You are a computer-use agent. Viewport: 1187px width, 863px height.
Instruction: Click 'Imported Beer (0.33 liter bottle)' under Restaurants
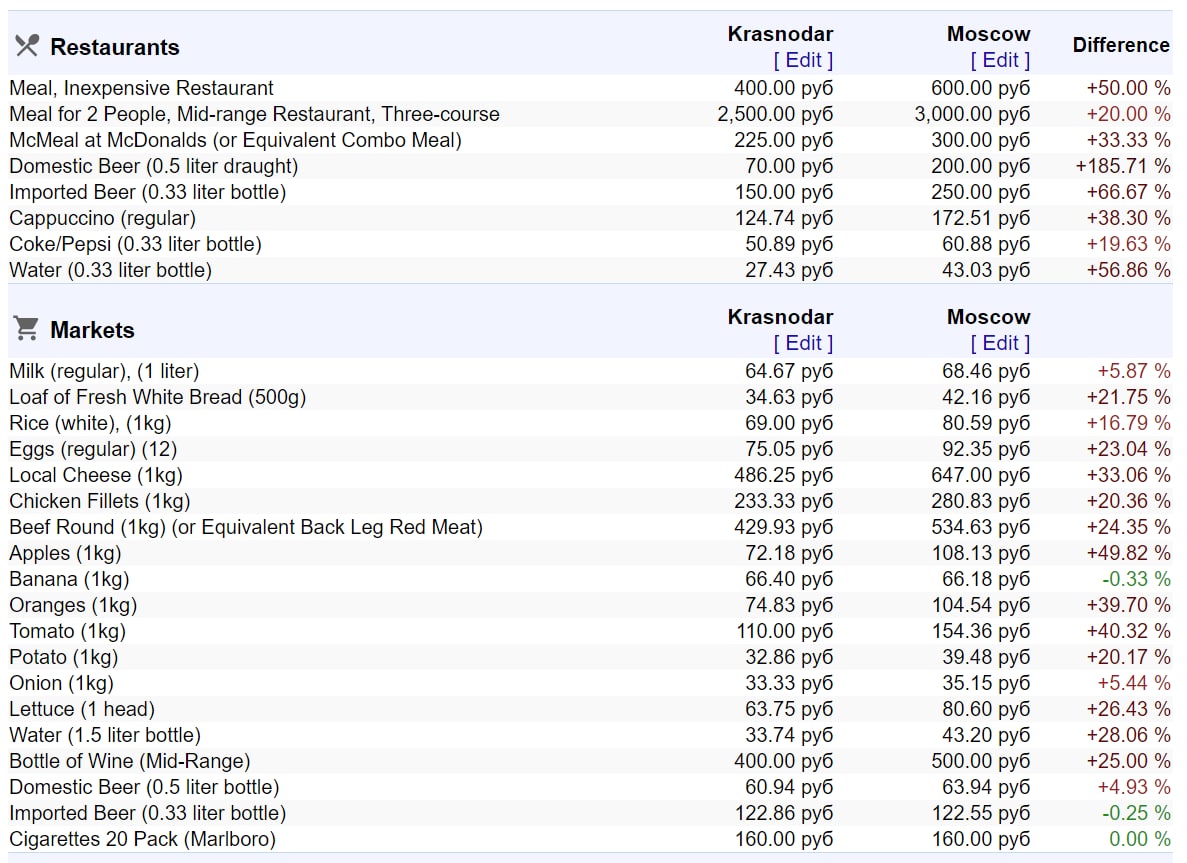click(148, 192)
